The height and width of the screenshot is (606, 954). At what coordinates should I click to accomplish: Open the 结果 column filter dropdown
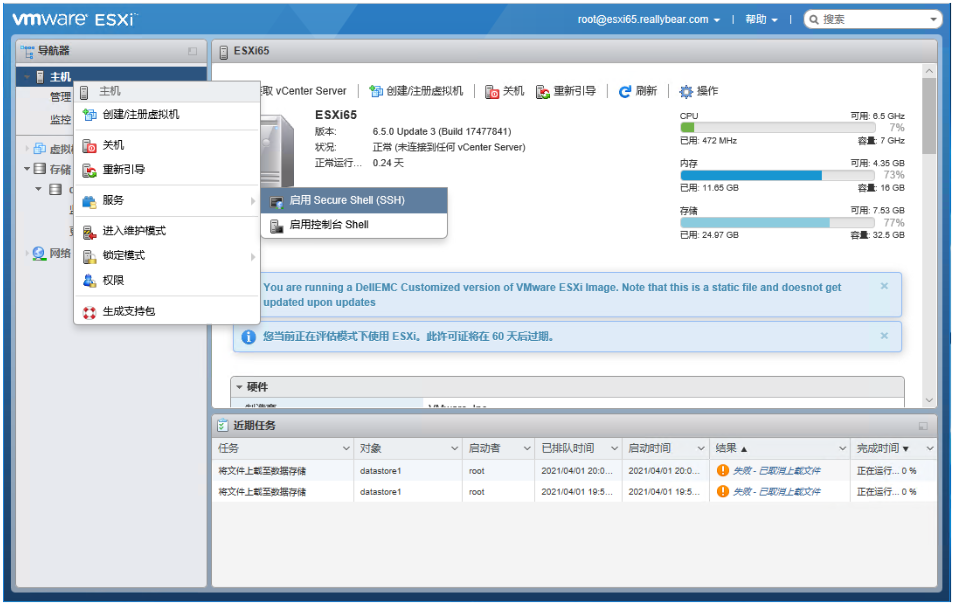pos(843,447)
